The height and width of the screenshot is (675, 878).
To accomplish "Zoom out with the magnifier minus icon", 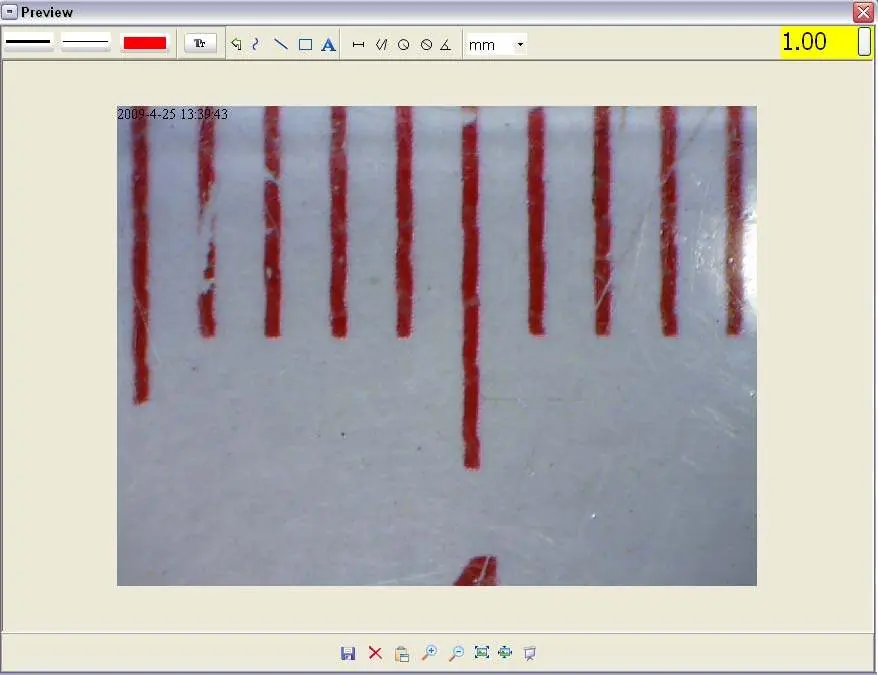I will (456, 653).
